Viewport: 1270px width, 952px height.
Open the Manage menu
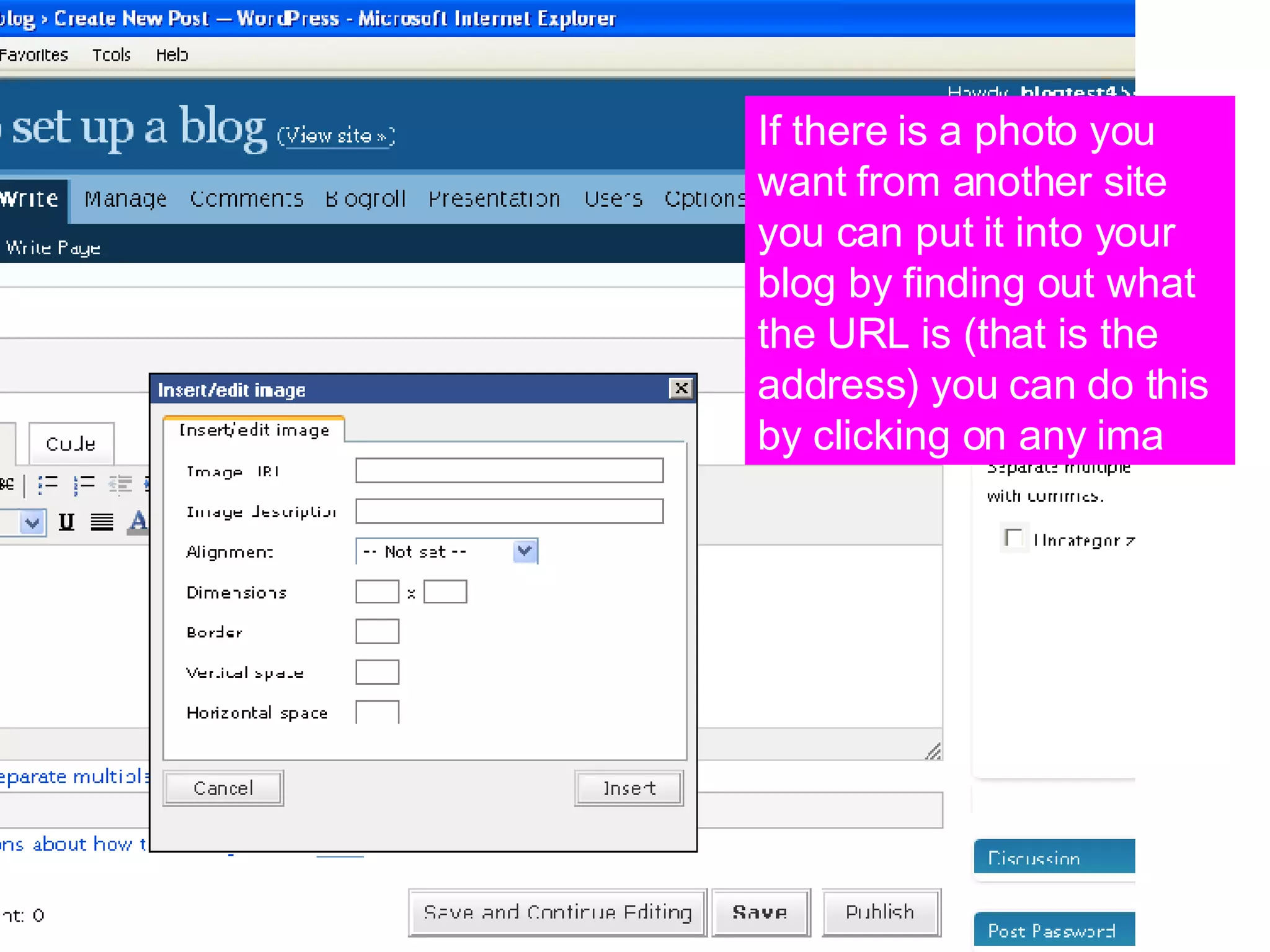(x=126, y=199)
